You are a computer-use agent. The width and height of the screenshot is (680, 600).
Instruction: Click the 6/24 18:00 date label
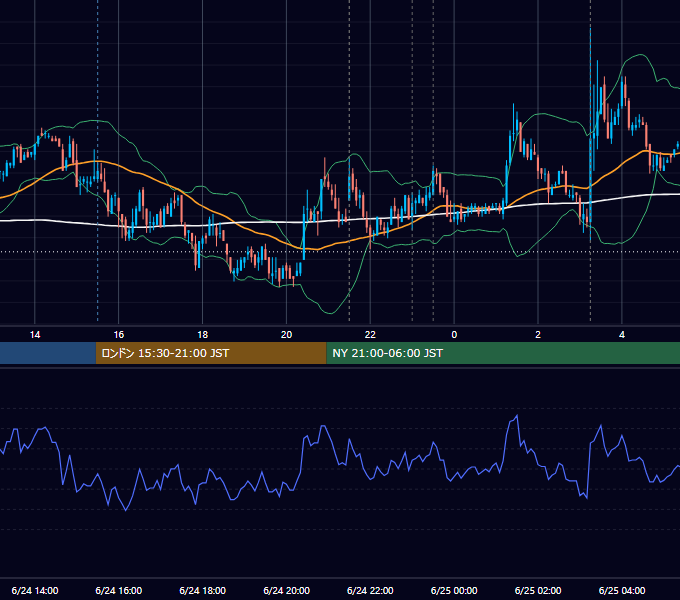tap(203, 590)
